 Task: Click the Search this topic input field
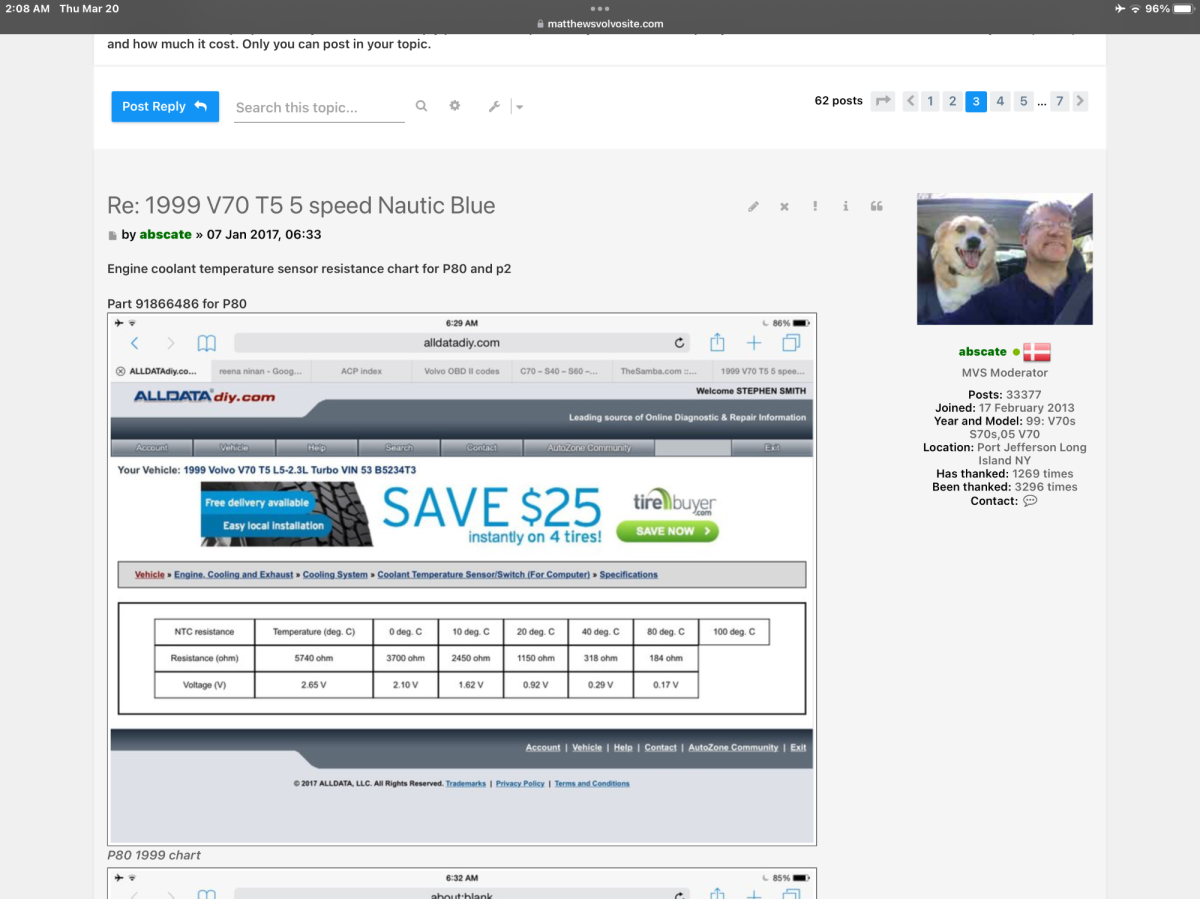tap(320, 107)
